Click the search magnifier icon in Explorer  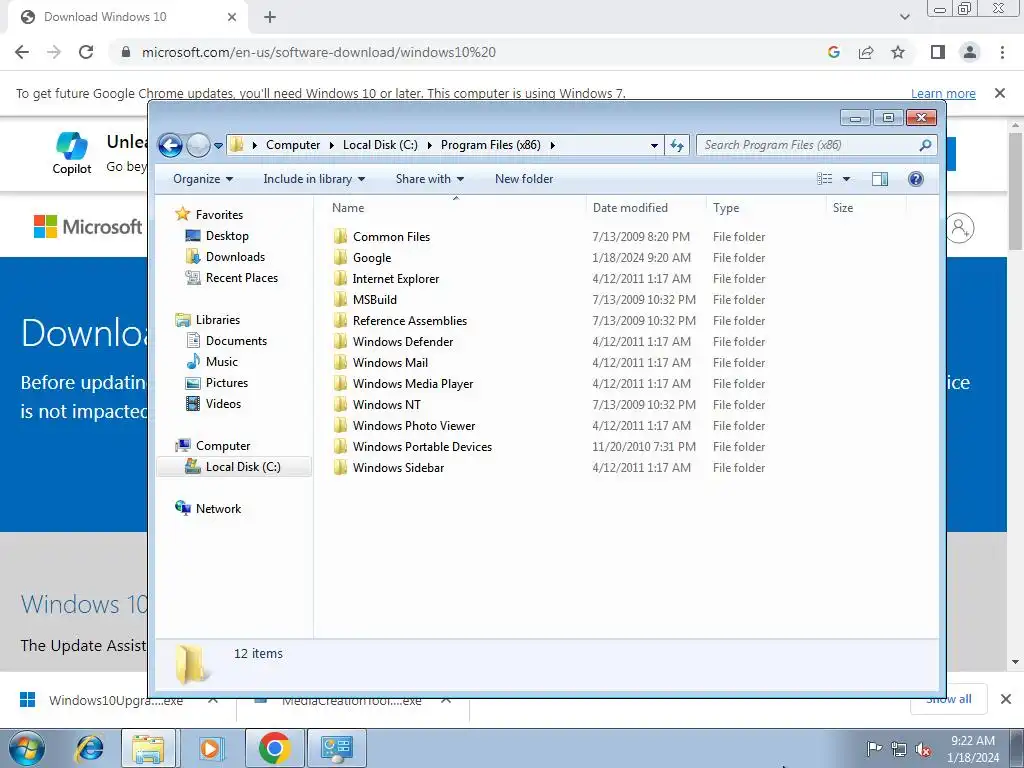[x=925, y=145]
